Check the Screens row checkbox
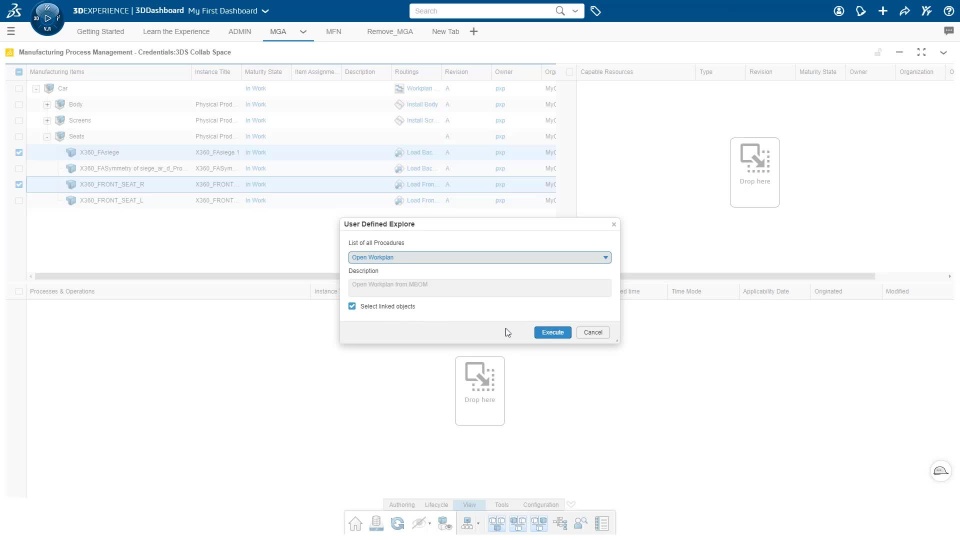 click(x=19, y=121)
